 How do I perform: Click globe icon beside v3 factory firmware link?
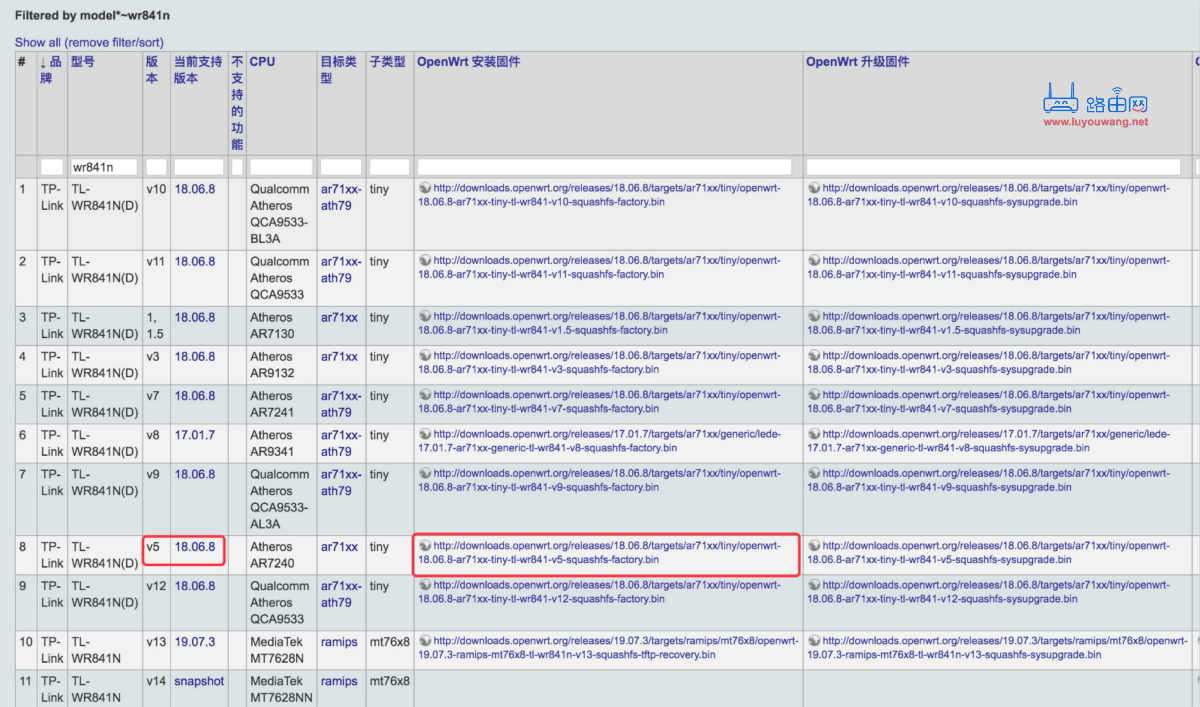(425, 355)
